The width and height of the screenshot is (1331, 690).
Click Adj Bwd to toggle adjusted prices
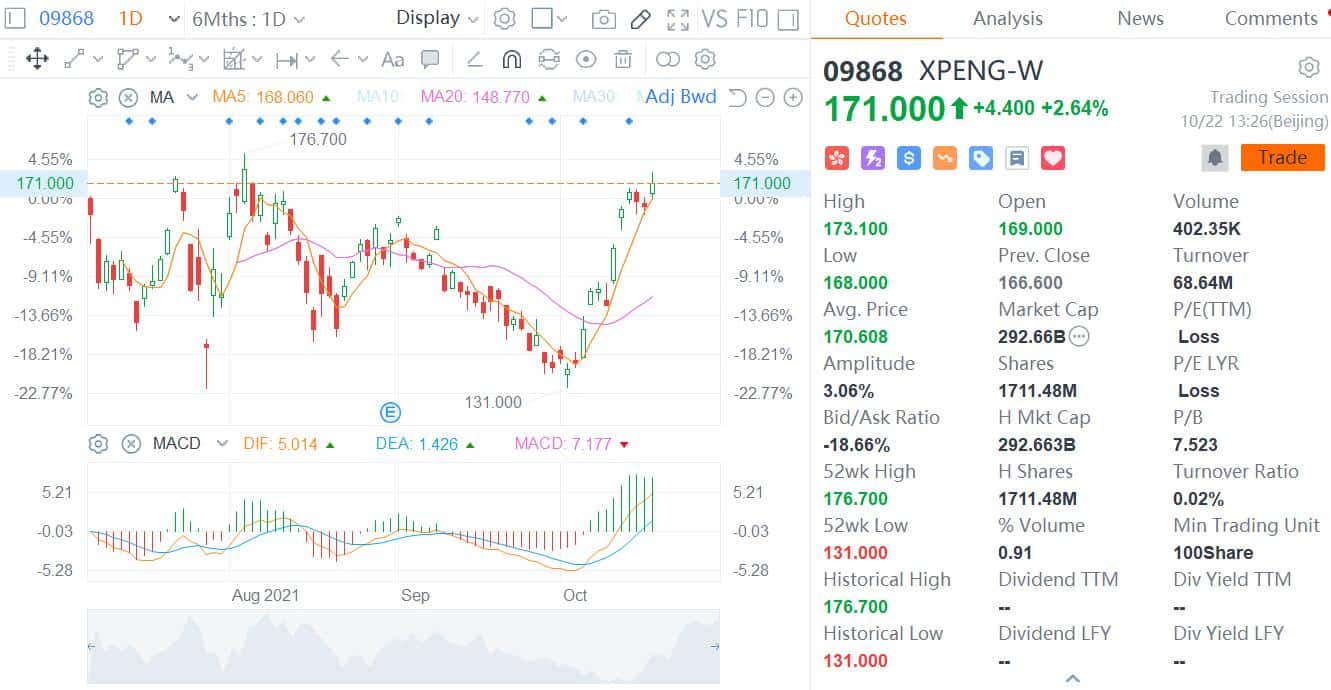pos(680,97)
